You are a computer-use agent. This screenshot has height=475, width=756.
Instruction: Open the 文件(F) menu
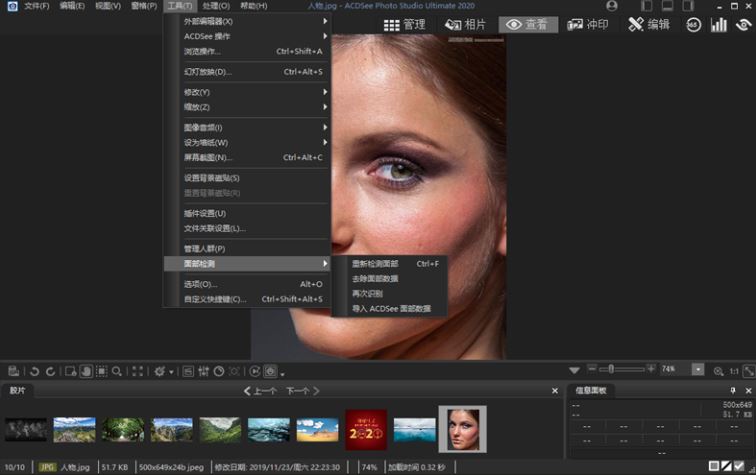click(37, 6)
